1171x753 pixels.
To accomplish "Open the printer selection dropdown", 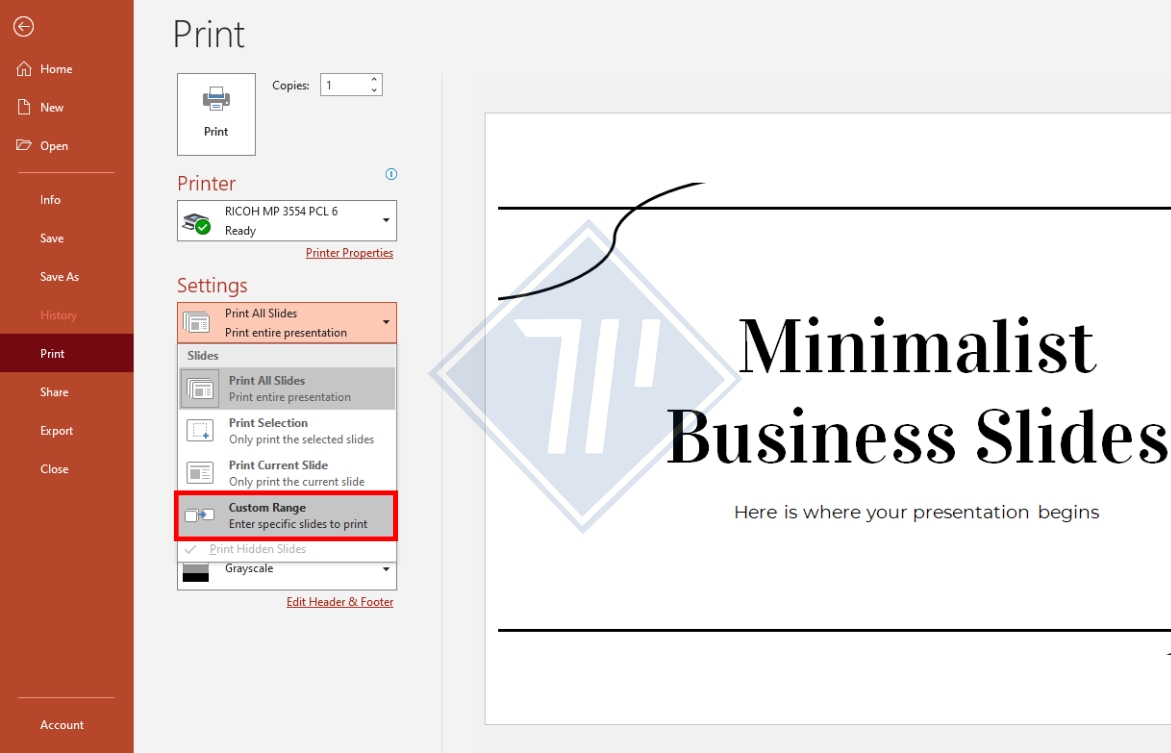I will (384, 220).
